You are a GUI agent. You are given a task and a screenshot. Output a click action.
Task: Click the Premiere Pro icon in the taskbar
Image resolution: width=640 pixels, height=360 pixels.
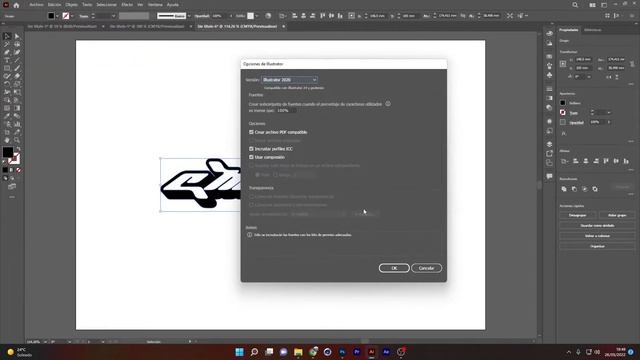coord(357,352)
